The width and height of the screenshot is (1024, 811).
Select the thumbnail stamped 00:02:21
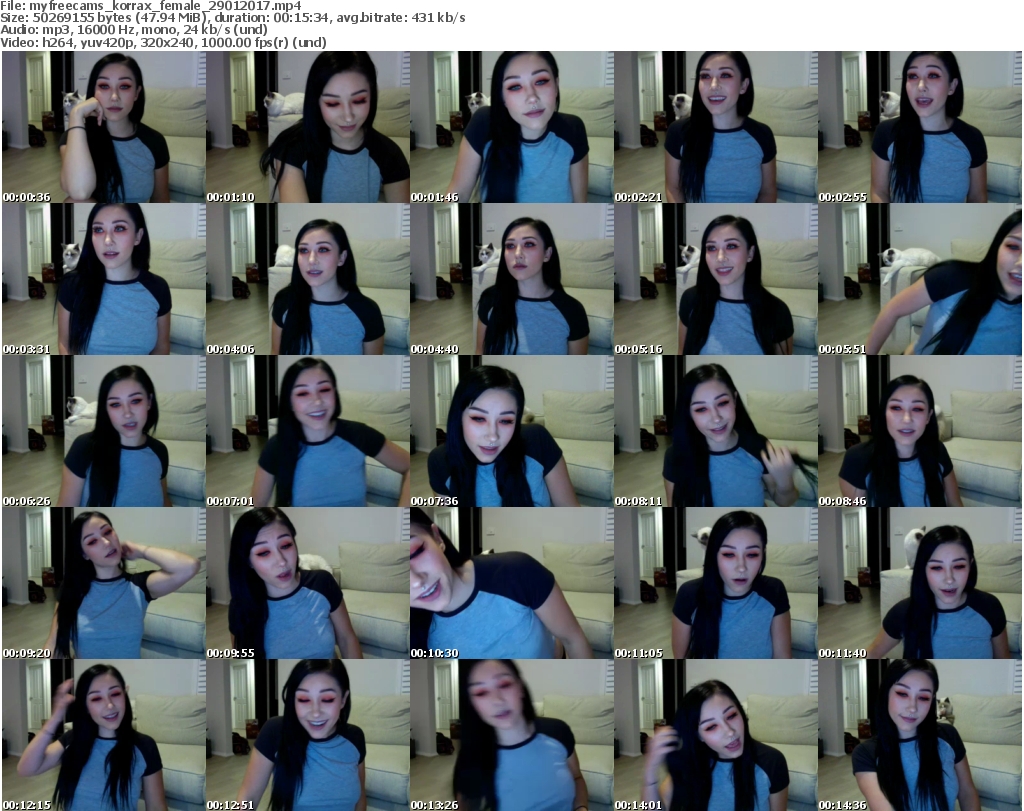716,127
